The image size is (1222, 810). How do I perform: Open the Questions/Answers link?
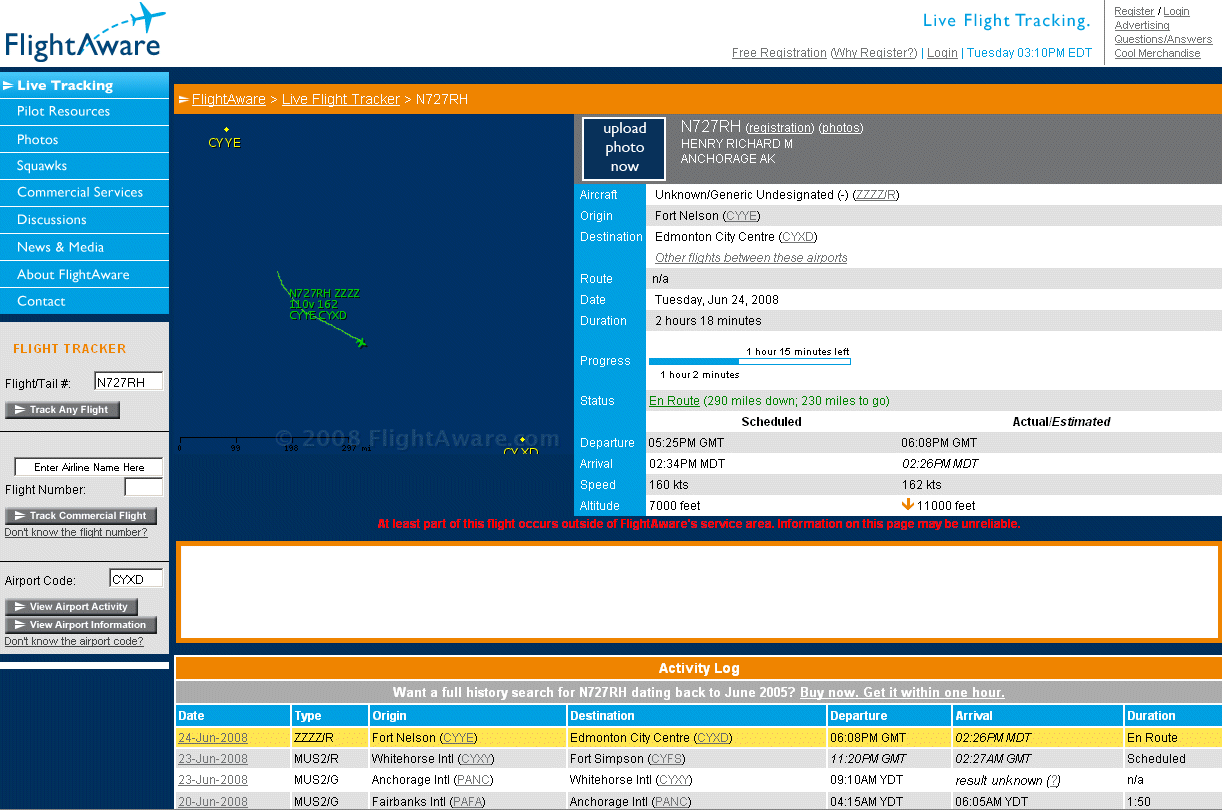point(1163,40)
